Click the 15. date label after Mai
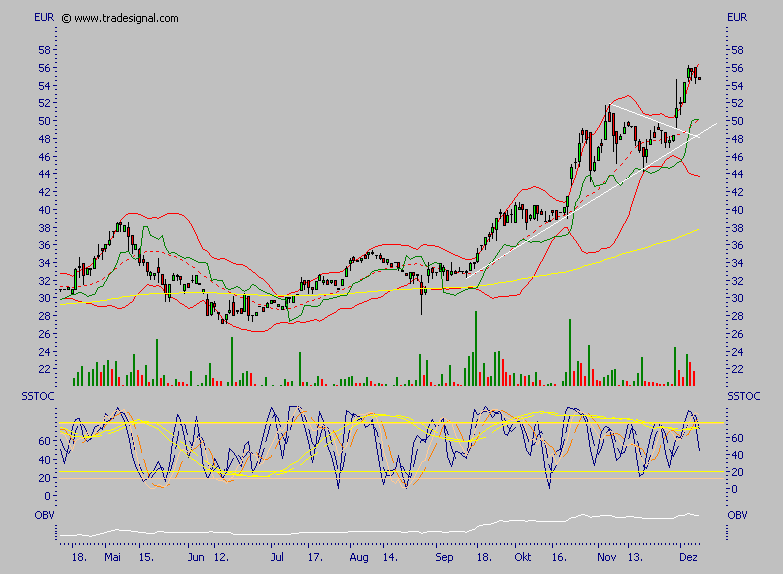The width and height of the screenshot is (783, 574). (x=146, y=557)
